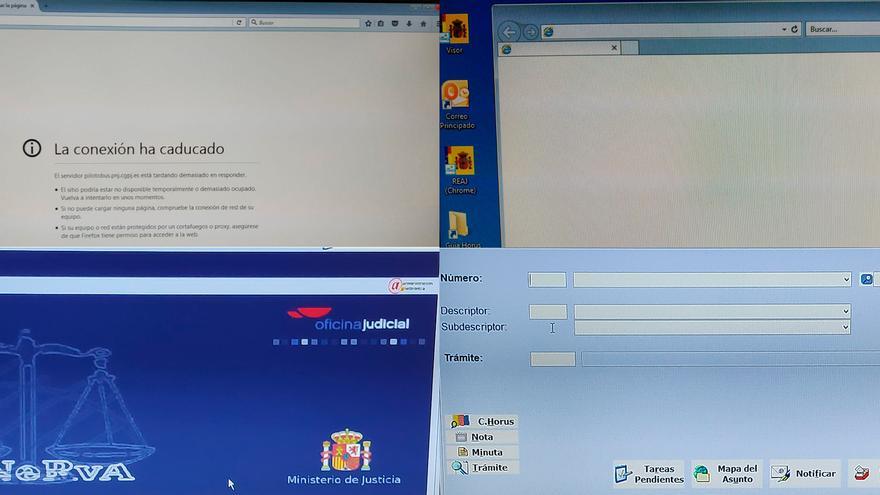Click the Internet Explorer refresh icon
880x495 pixels.
point(795,29)
